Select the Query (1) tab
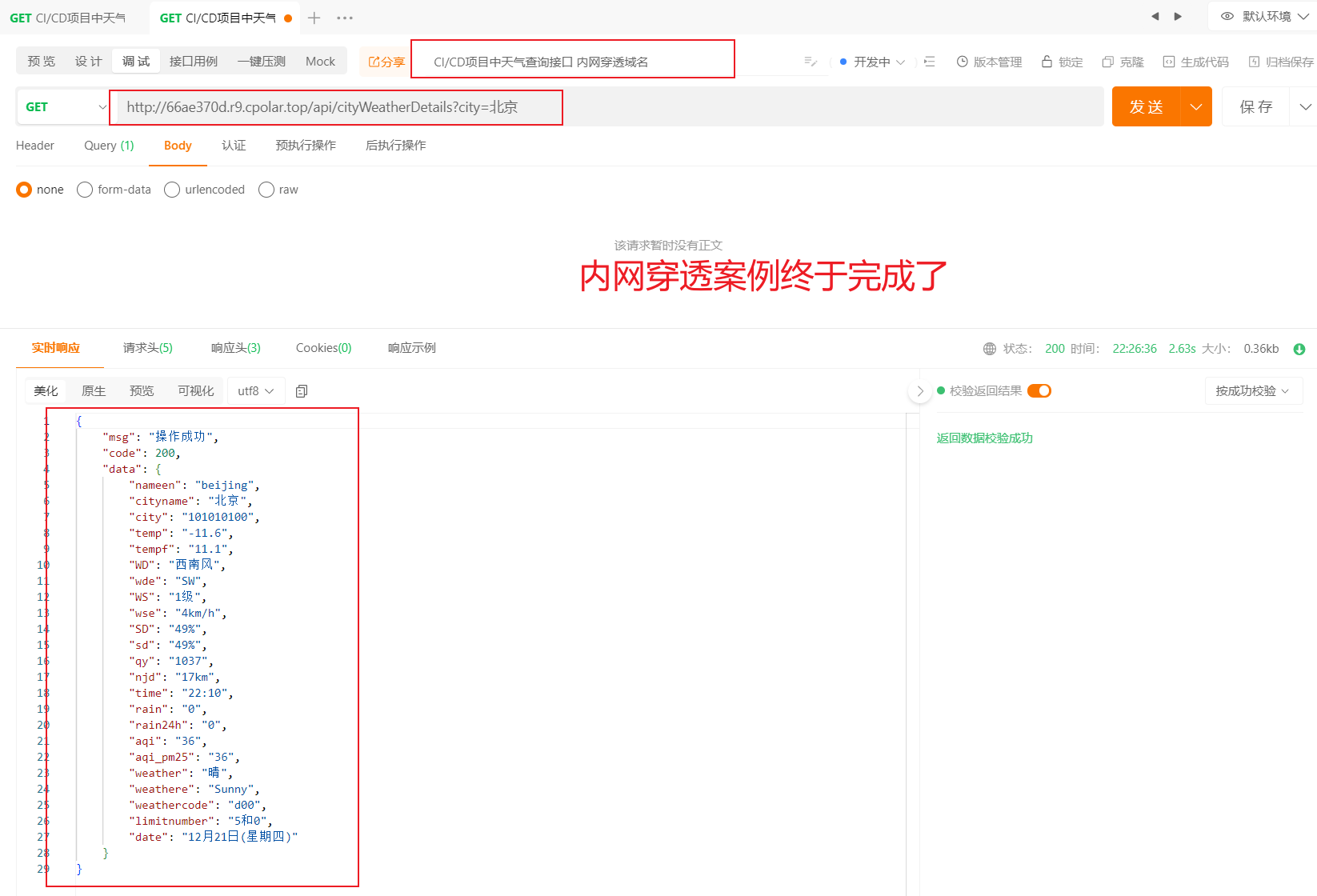This screenshot has width=1317, height=896. (109, 146)
